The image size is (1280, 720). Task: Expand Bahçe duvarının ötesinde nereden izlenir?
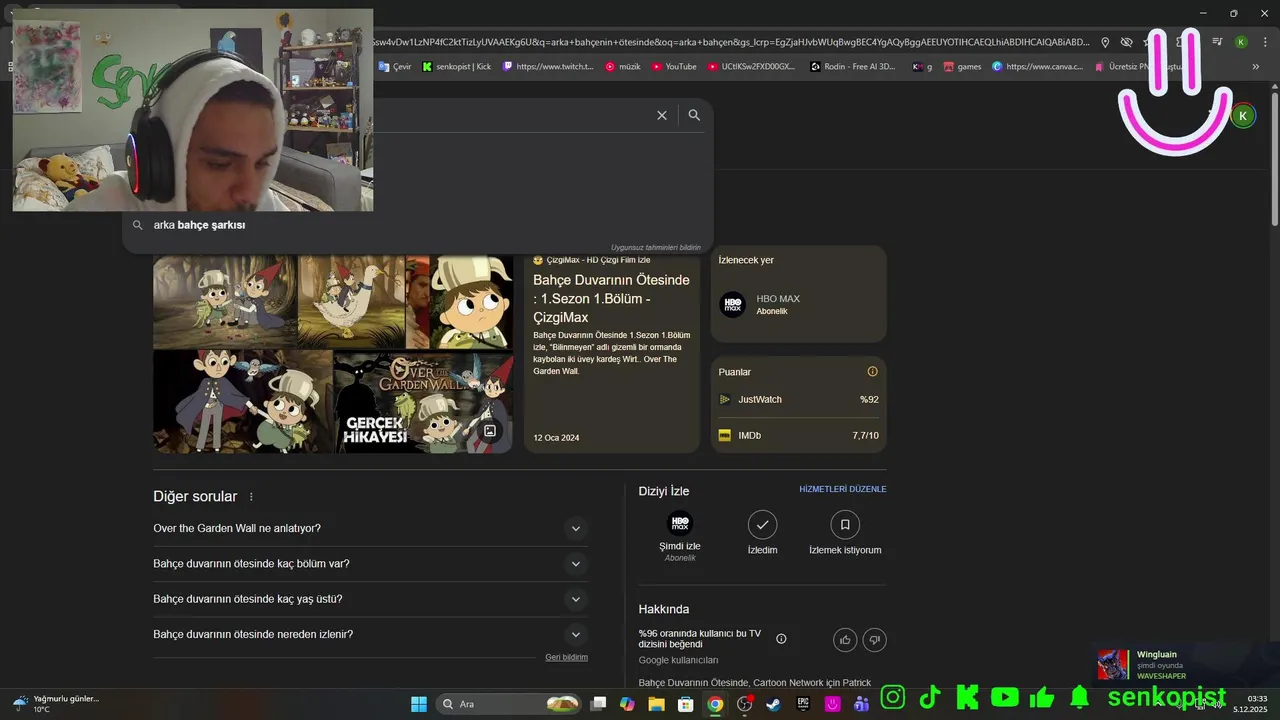click(x=371, y=635)
